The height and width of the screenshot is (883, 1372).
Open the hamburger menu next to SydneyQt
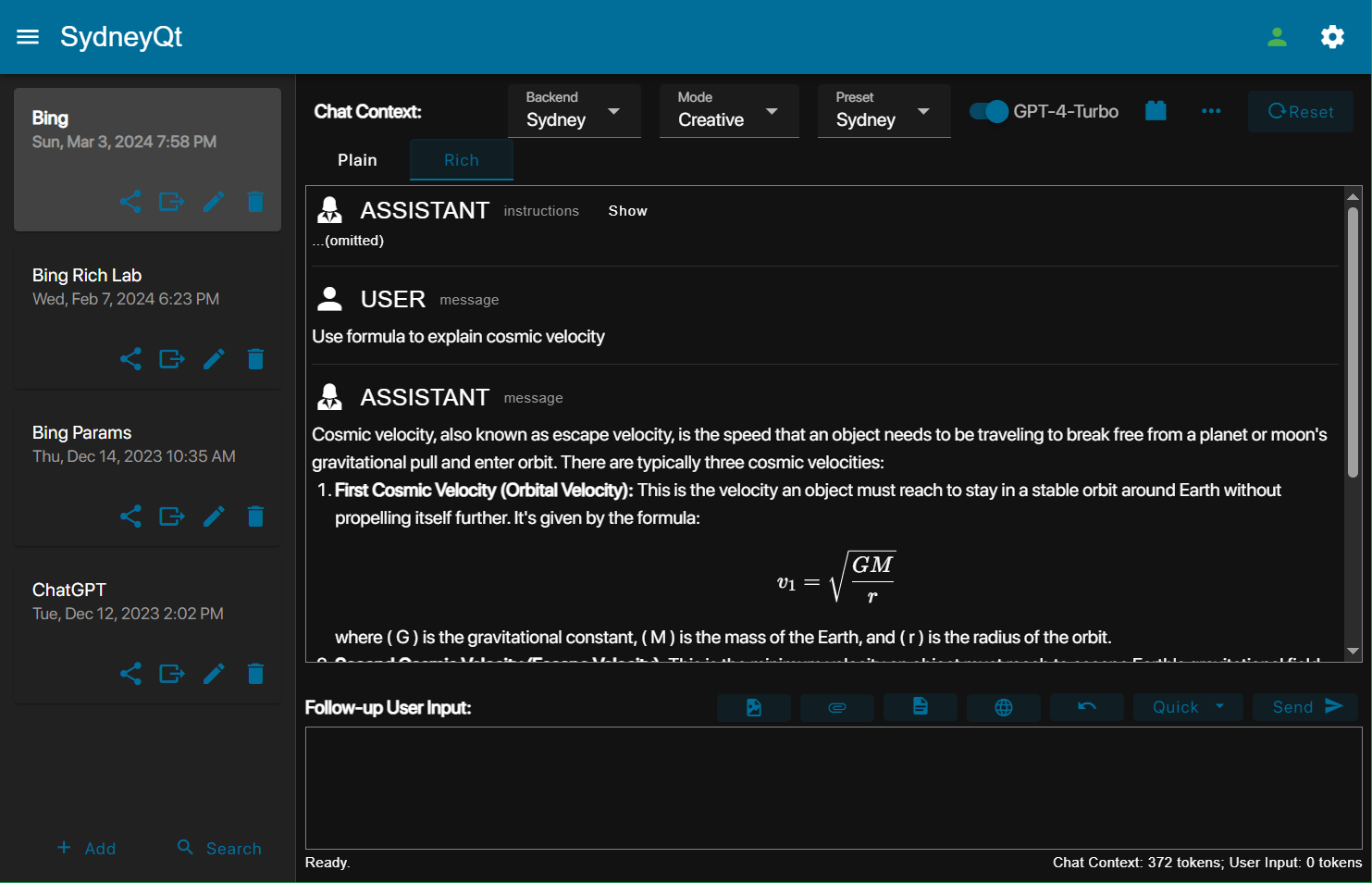coord(28,37)
